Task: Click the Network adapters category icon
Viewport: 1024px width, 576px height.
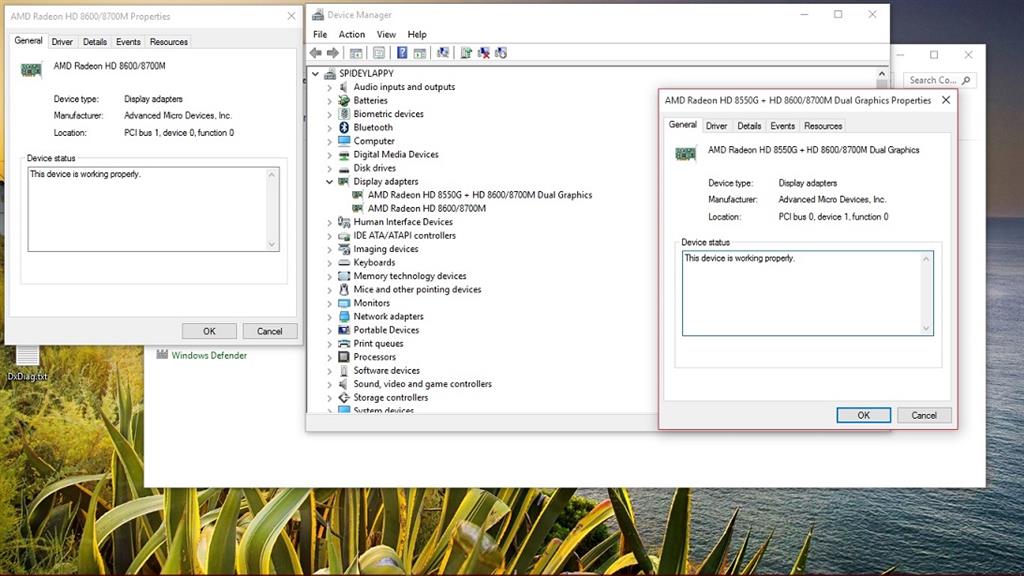Action: pos(344,316)
